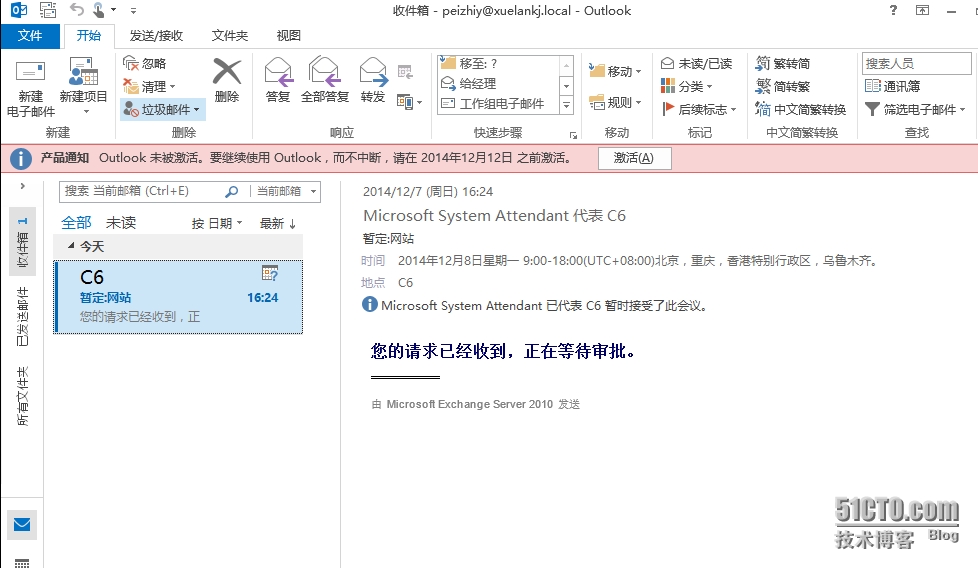Viewport: 978px width, 568px height.
Task: Click the Ribbon Display Options icon
Action: pos(922,10)
